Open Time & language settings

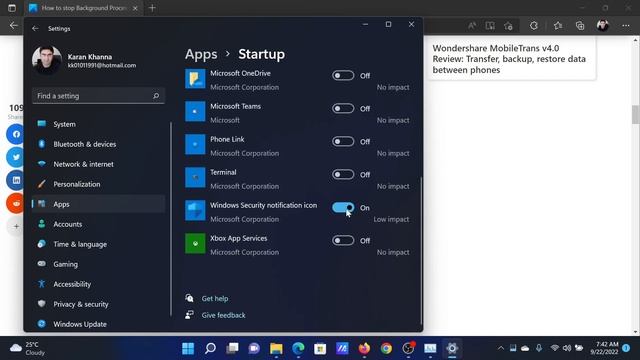[98, 244]
